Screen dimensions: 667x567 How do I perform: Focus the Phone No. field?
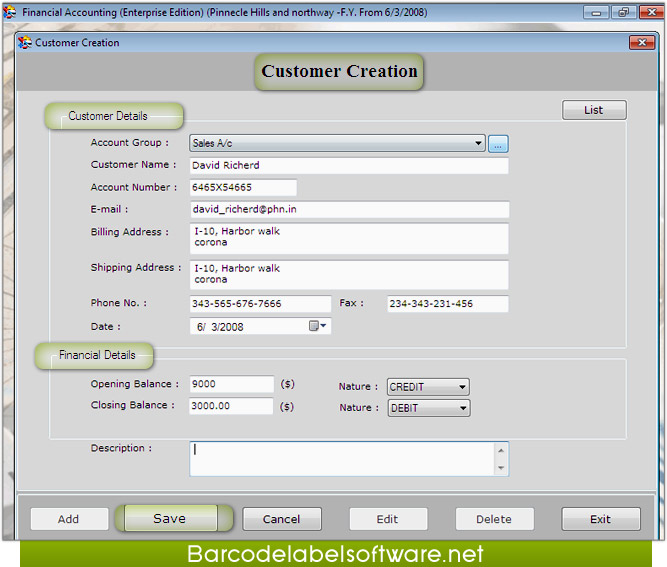260,304
